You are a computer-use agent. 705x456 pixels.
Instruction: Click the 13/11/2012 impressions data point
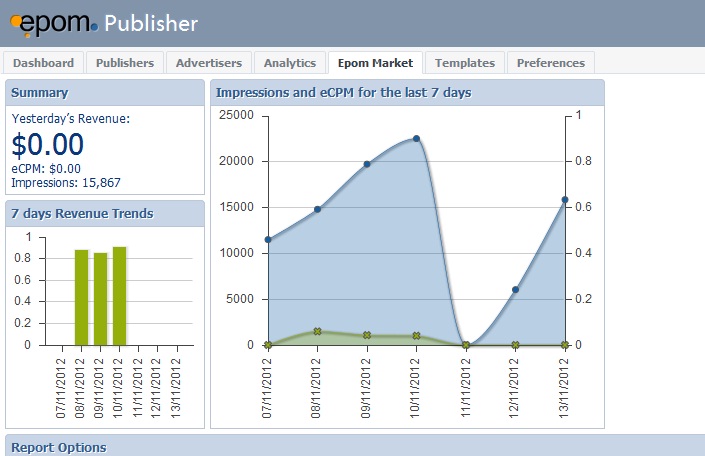[x=565, y=200]
